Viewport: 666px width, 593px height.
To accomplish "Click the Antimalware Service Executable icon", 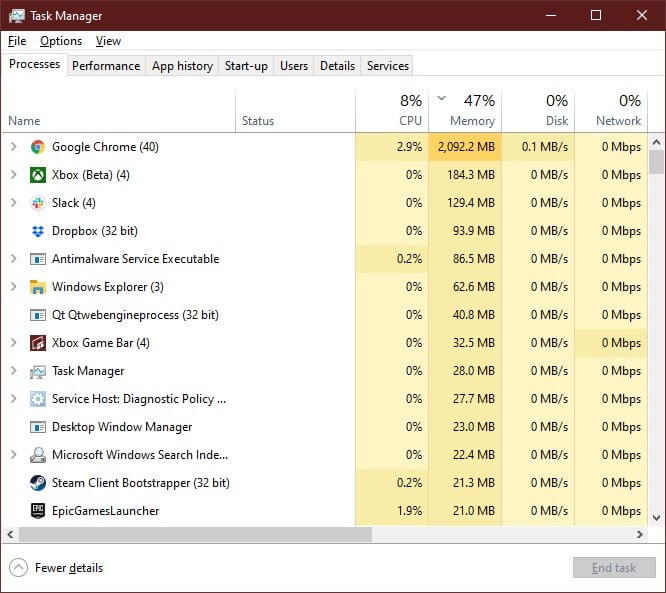I will click(38, 259).
